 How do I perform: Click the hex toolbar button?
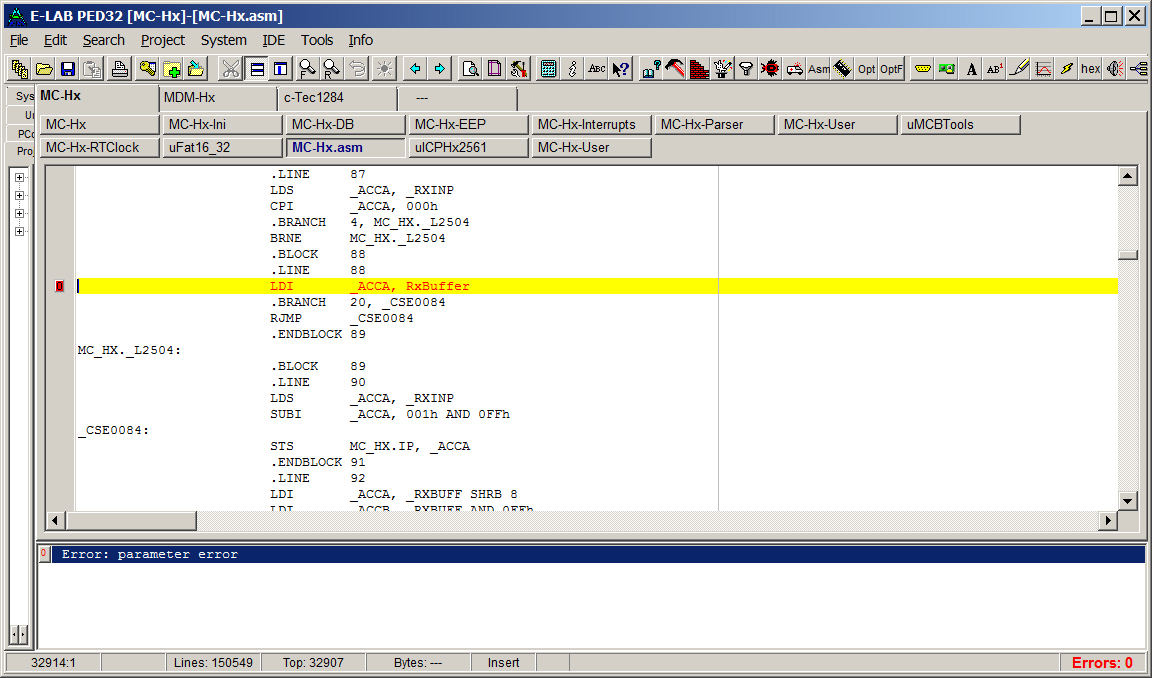click(1091, 69)
